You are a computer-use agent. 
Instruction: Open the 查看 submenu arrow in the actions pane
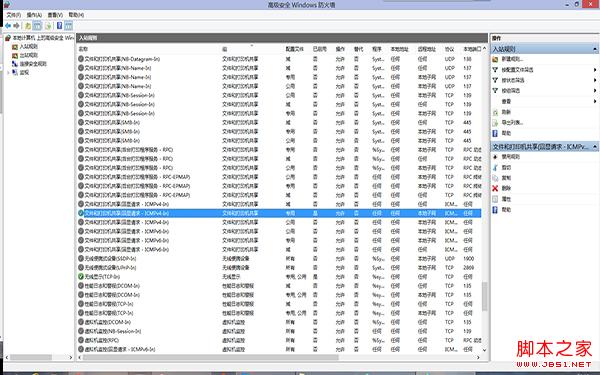(x=595, y=101)
